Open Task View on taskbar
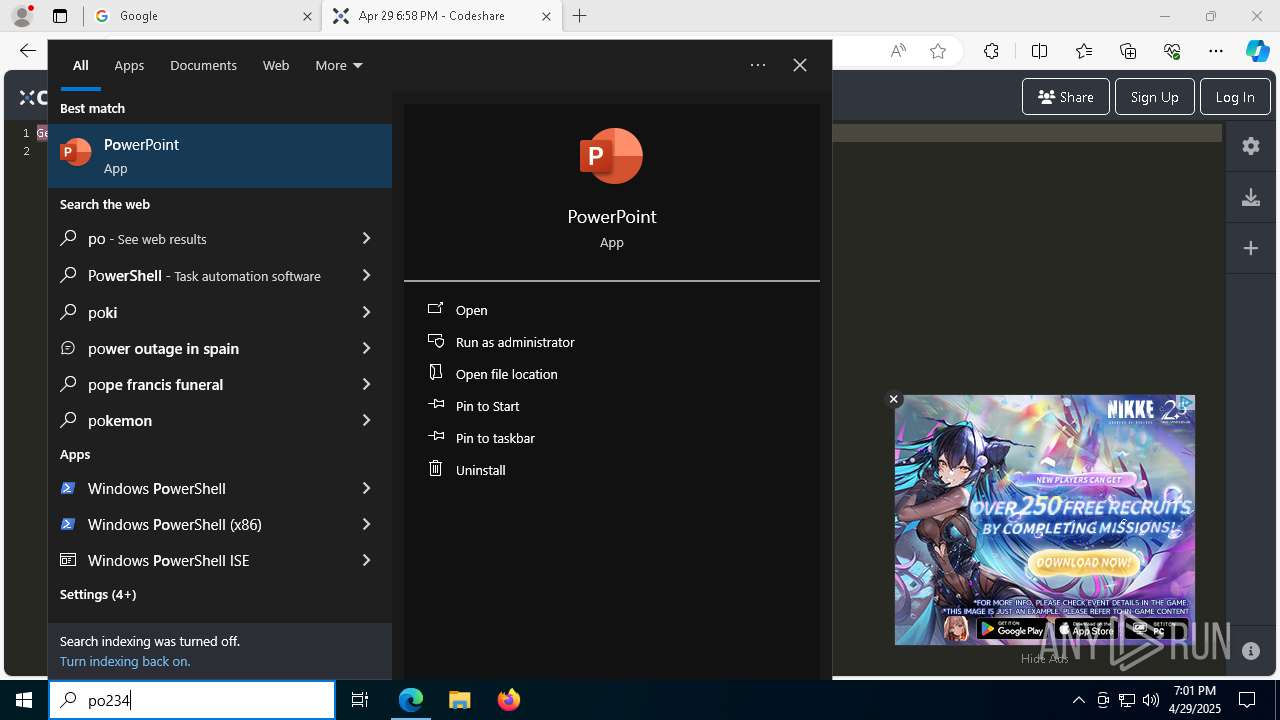The image size is (1280, 720). tap(360, 700)
